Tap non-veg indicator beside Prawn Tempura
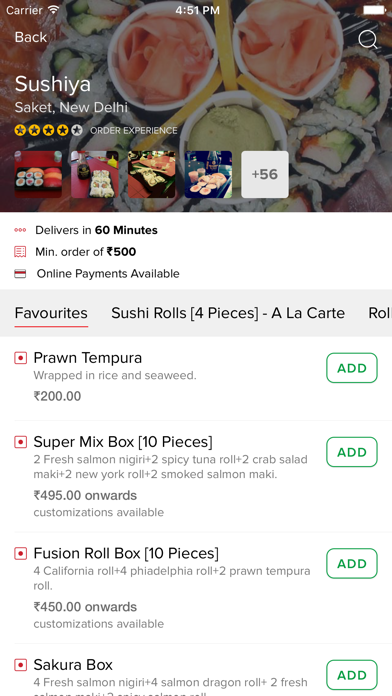Viewport: 392px width, 696px height. [20, 358]
